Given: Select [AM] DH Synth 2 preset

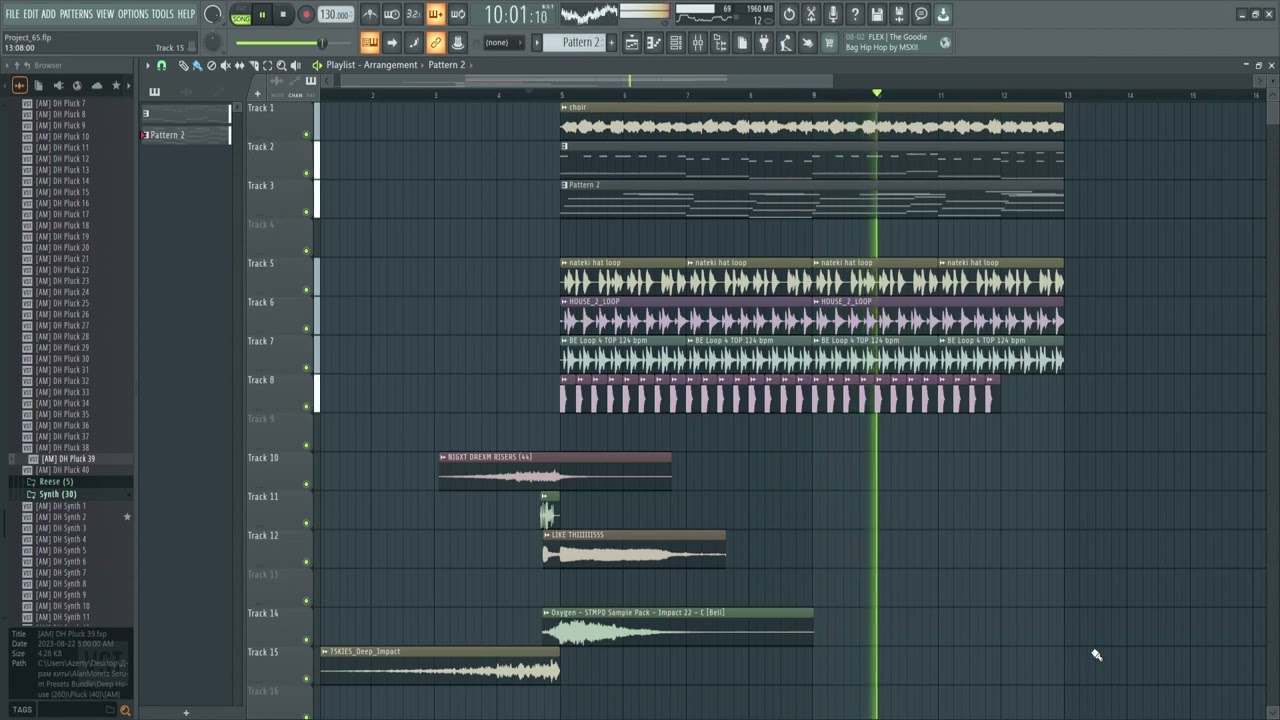Looking at the screenshot, I should (x=60, y=517).
